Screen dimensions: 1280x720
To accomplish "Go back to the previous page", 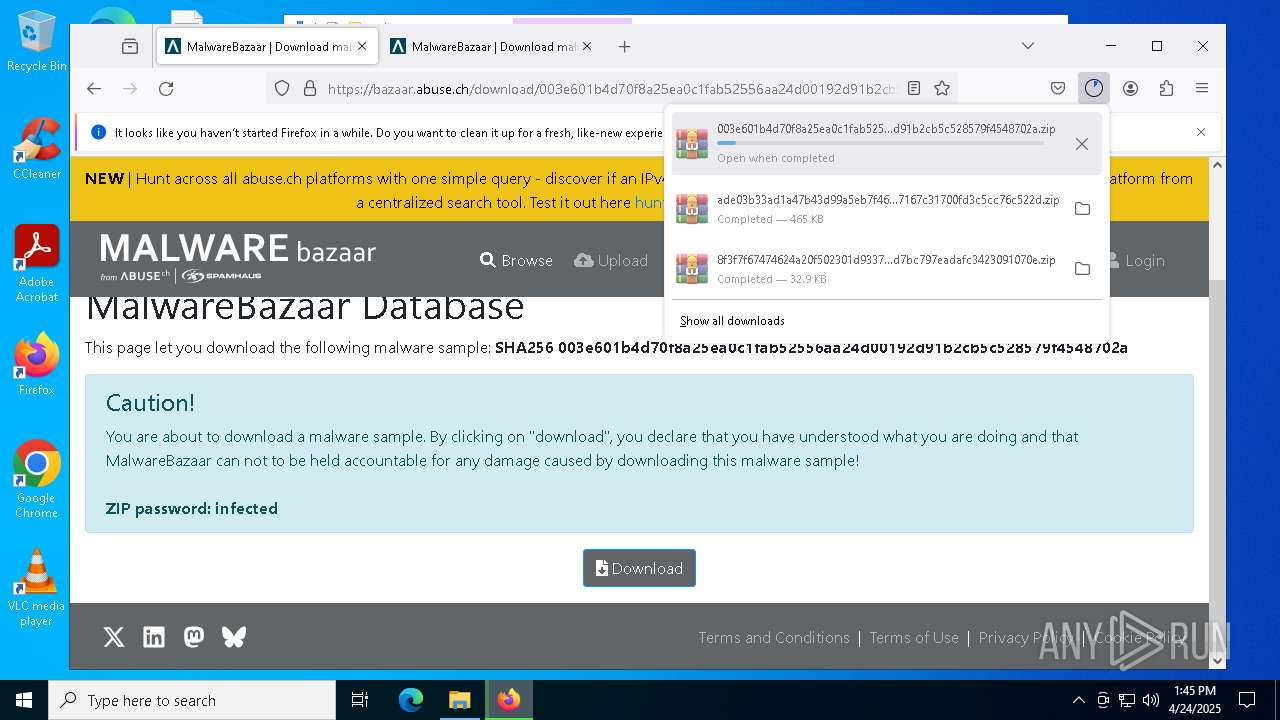I will 94,88.
